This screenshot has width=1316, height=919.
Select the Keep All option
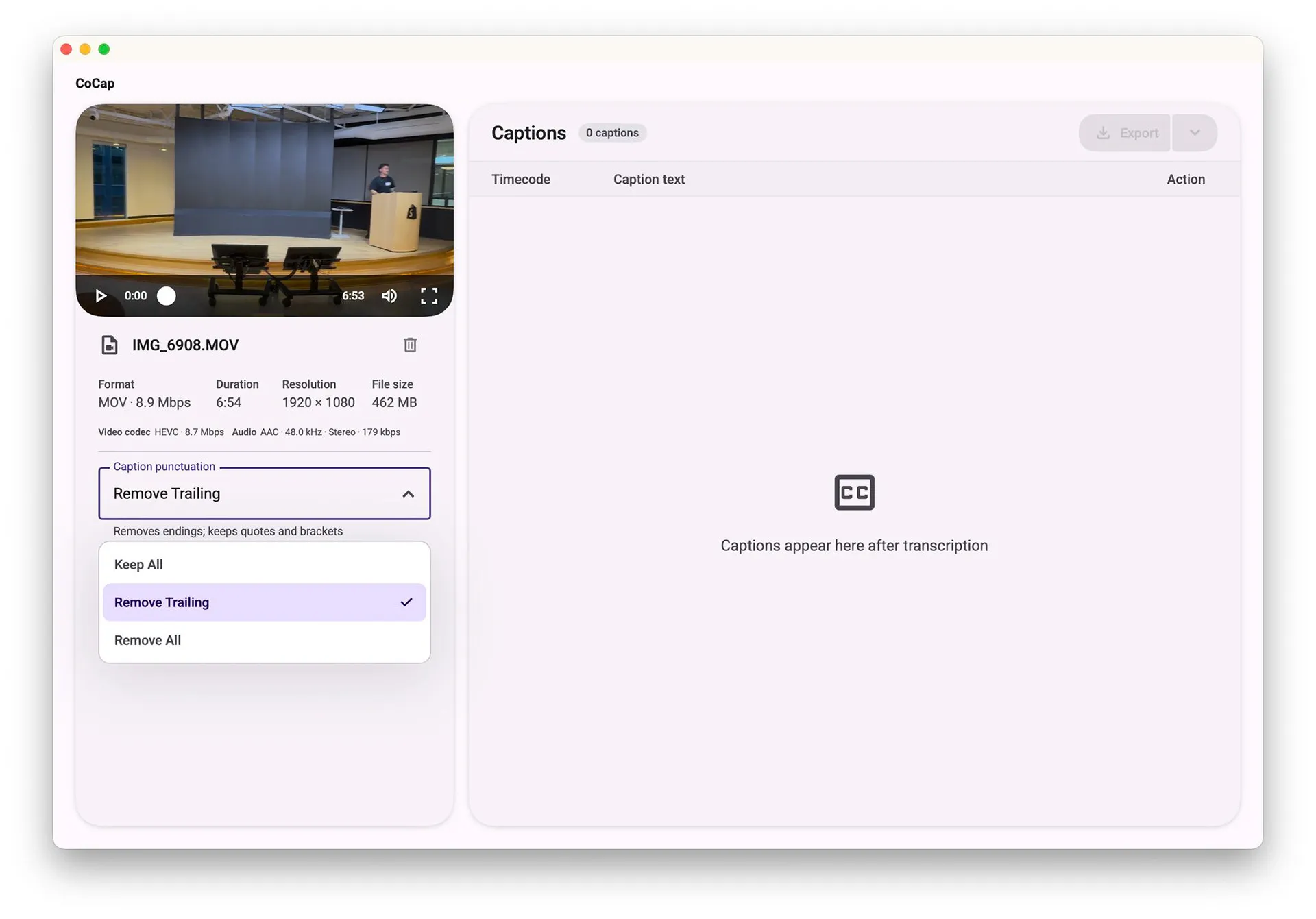pos(265,565)
